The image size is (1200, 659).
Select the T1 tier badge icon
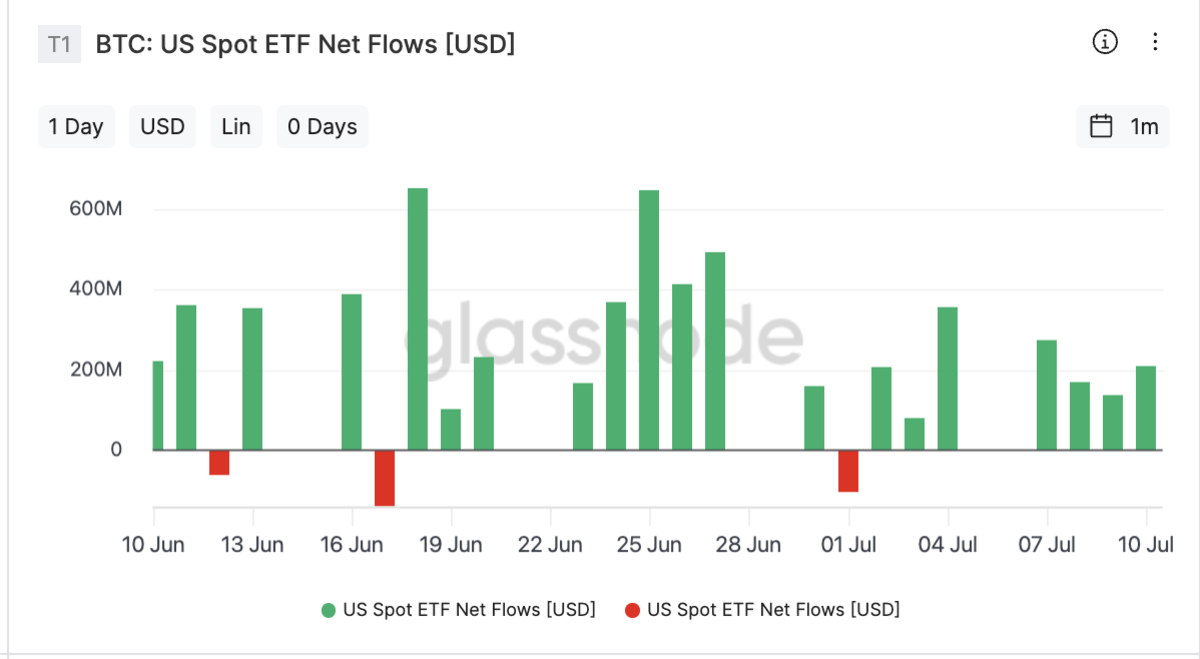coord(56,44)
